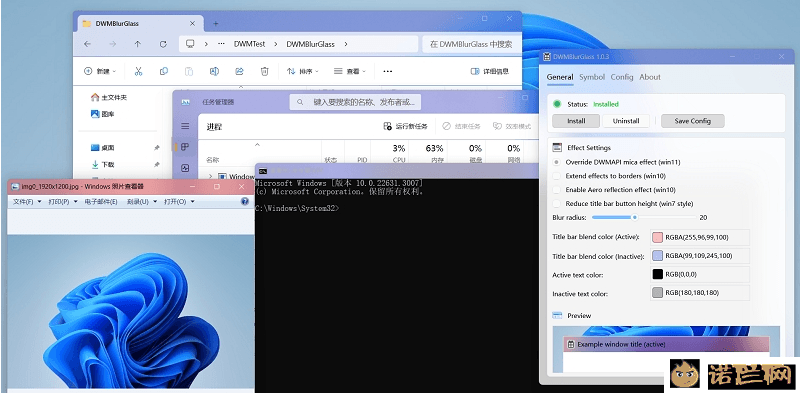Click the Command Prompt title bar icon

point(263,171)
